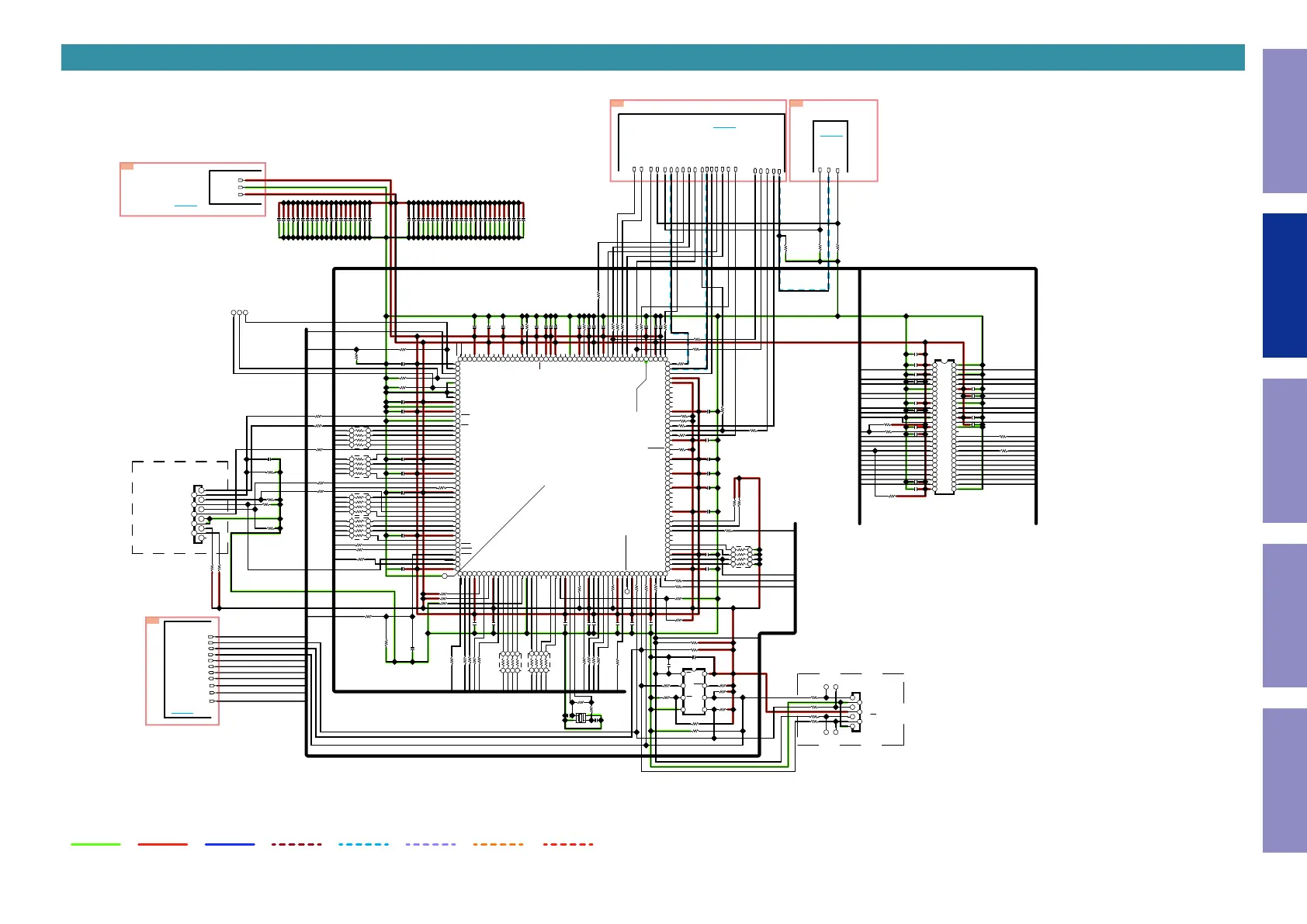Click the orange tag on the wide top connector box

click(x=617, y=103)
